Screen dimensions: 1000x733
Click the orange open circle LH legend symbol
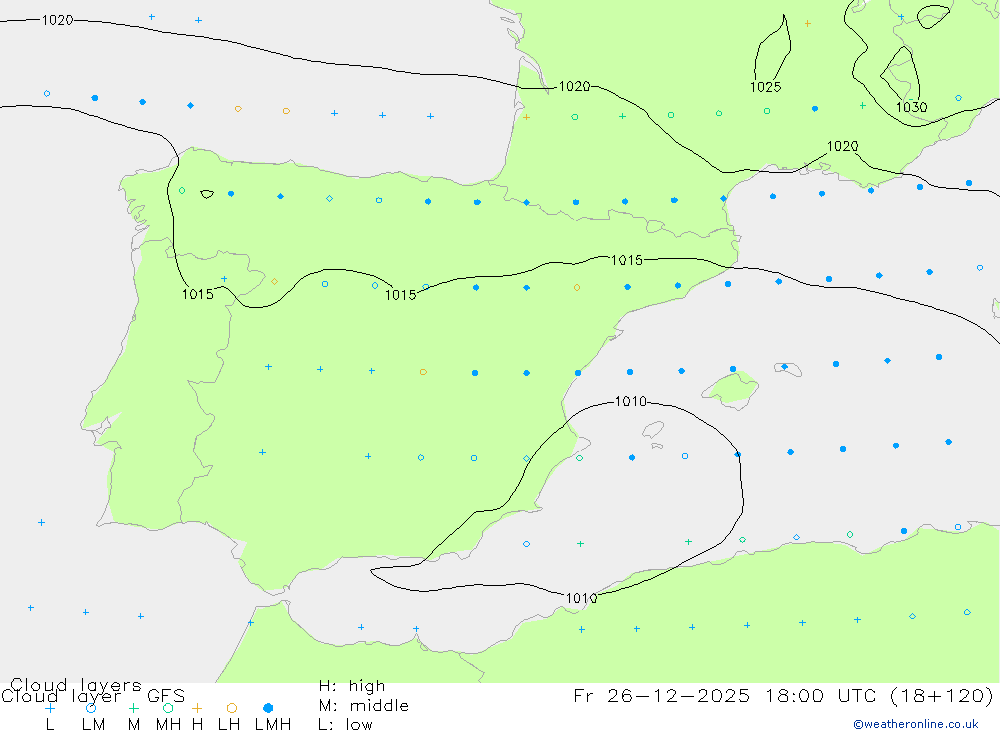click(232, 708)
